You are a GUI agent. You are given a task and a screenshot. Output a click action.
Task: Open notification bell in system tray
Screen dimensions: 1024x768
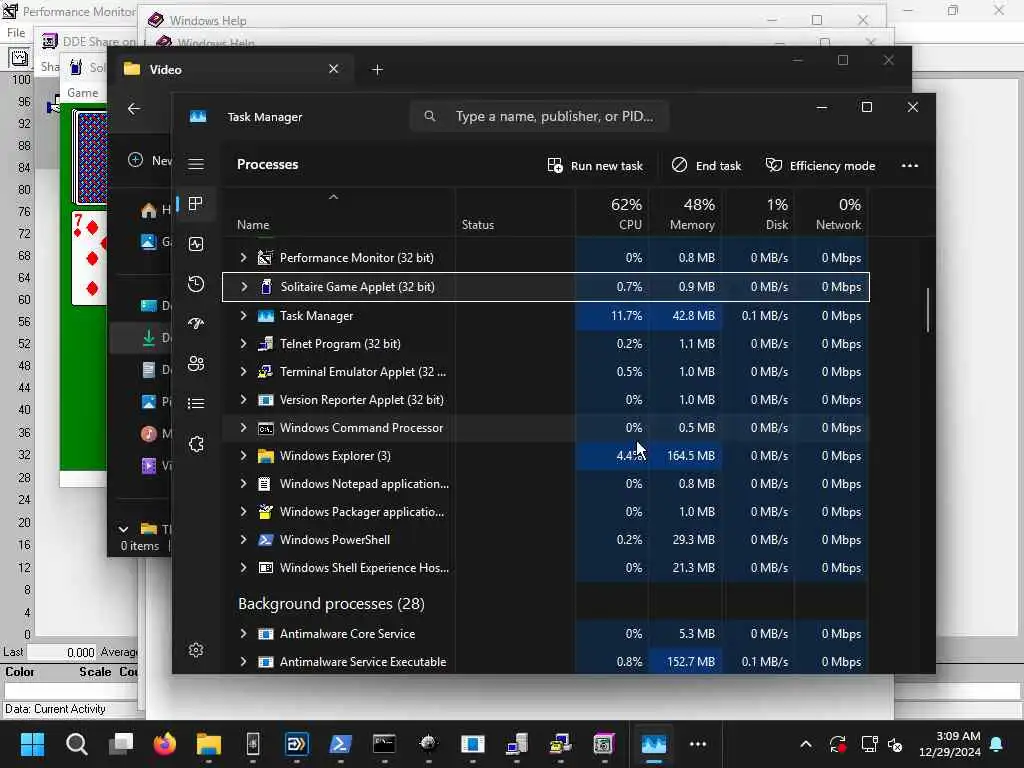pos(997,744)
